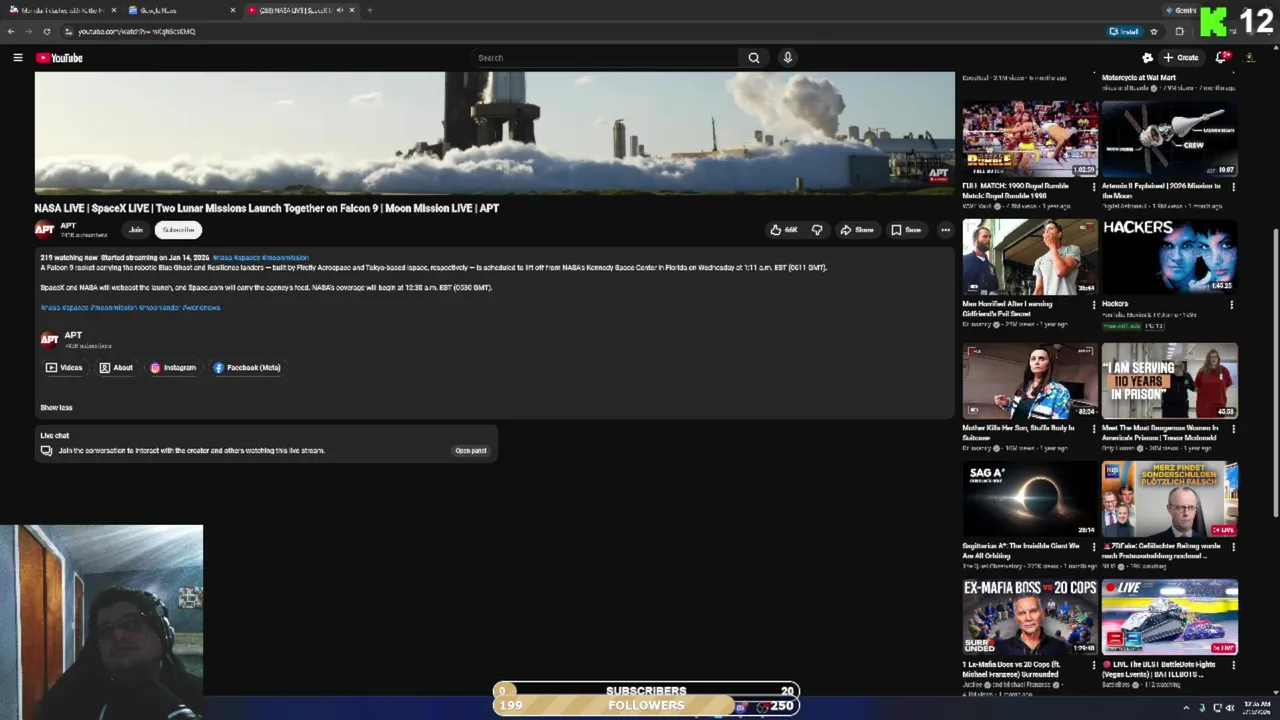
Task: Bookmark this page with star icon
Action: pyautogui.click(x=1155, y=31)
